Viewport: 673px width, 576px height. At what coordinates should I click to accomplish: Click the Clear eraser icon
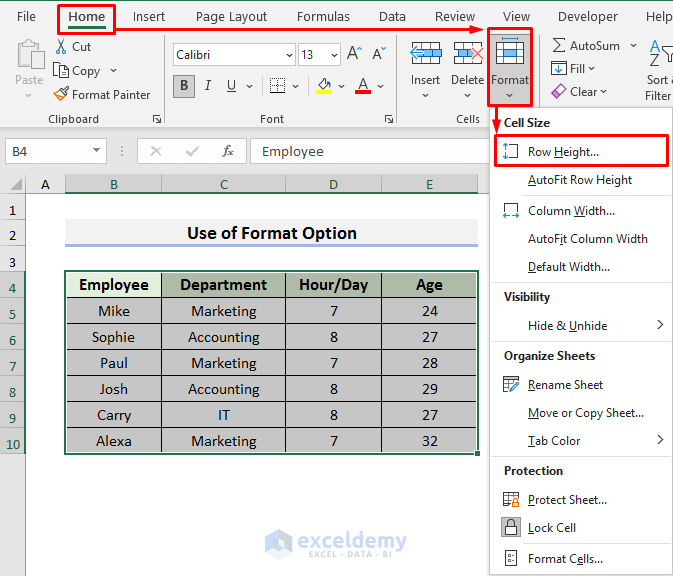[558, 91]
